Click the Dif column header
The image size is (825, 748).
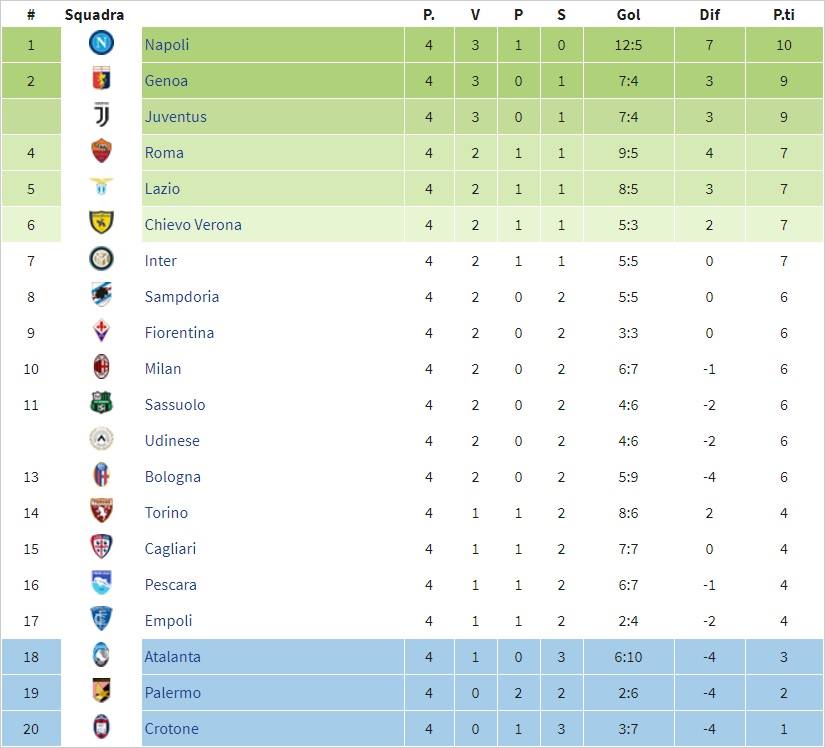(x=709, y=15)
